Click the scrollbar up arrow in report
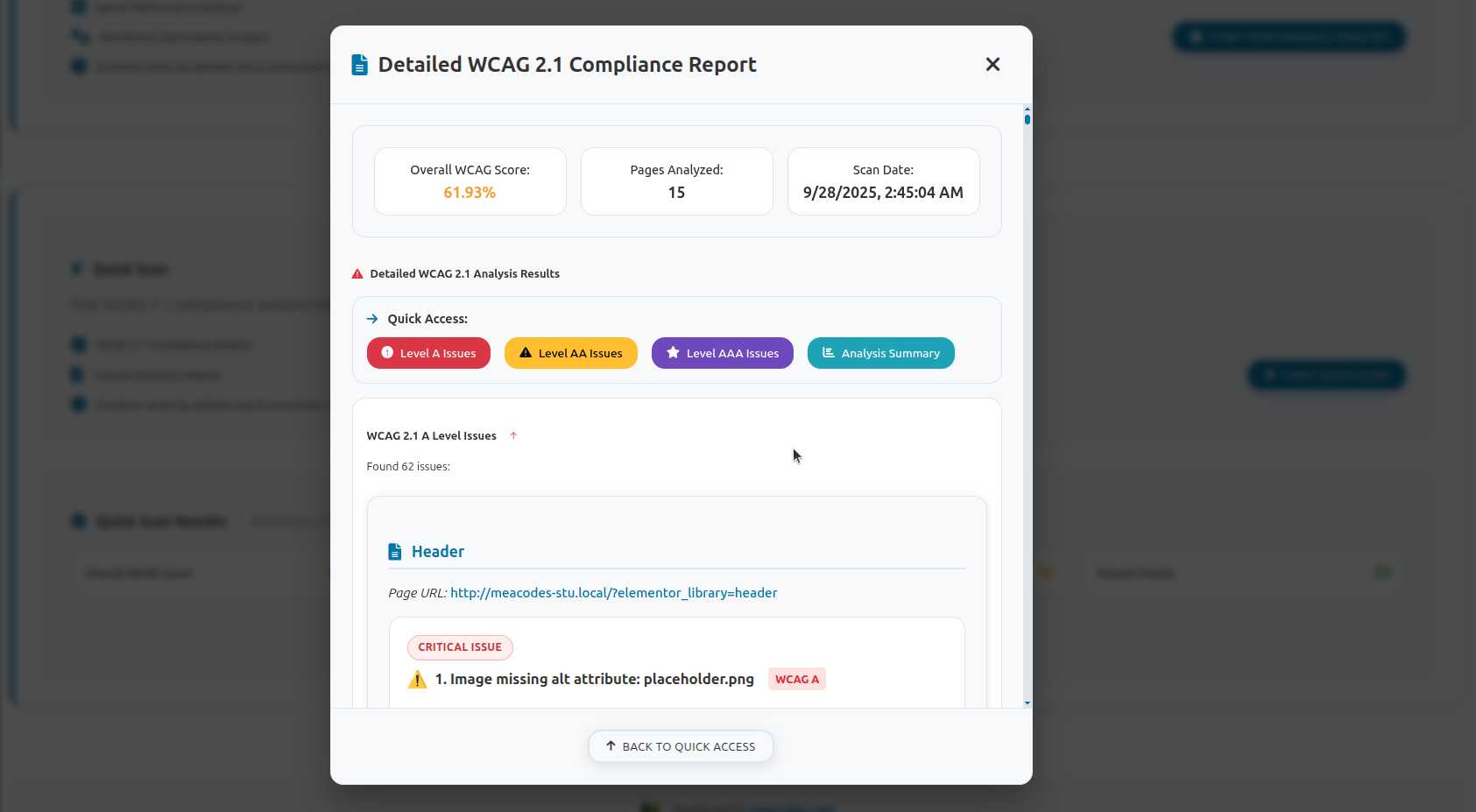The width and height of the screenshot is (1476, 812). (x=1027, y=109)
